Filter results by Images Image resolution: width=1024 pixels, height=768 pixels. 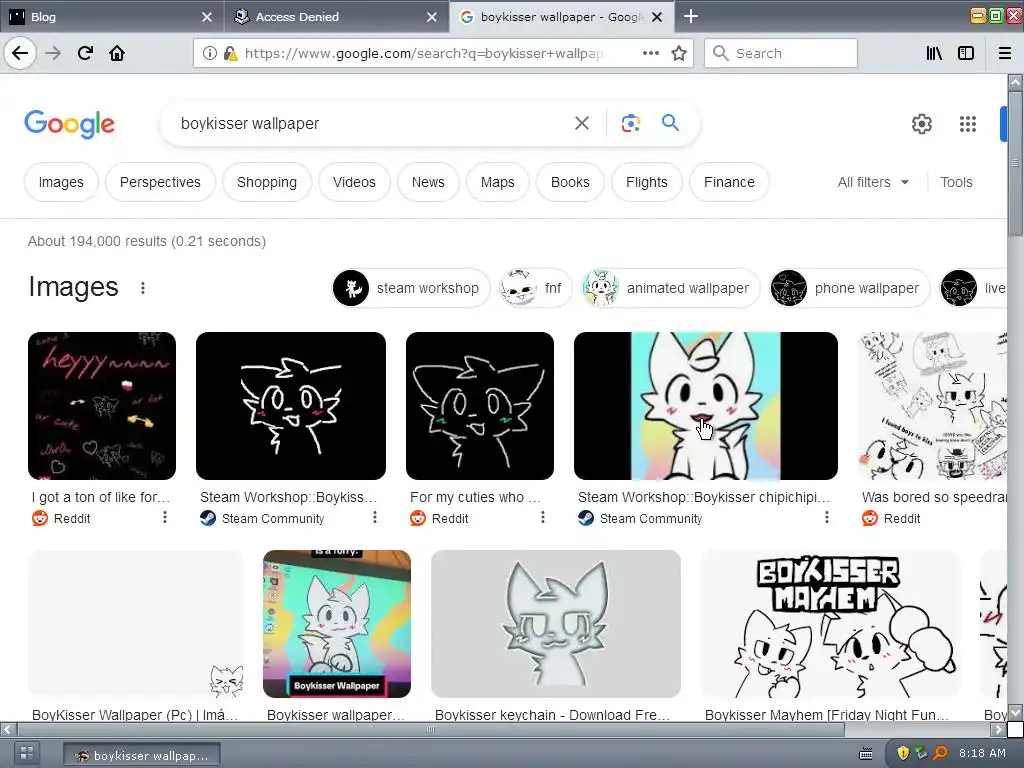(x=61, y=182)
